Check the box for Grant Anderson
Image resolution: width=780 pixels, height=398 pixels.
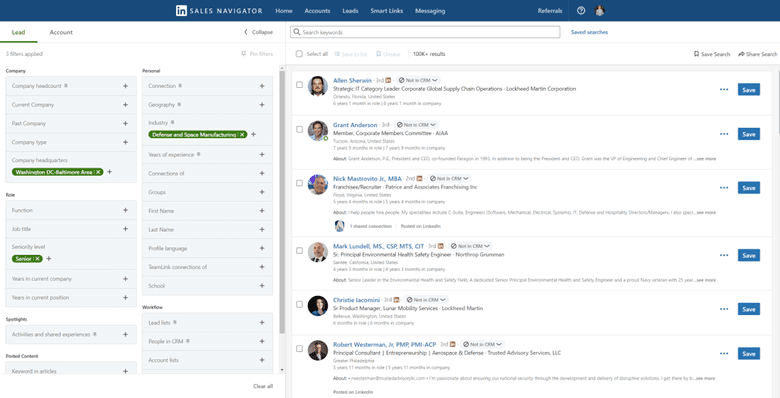tap(299, 129)
